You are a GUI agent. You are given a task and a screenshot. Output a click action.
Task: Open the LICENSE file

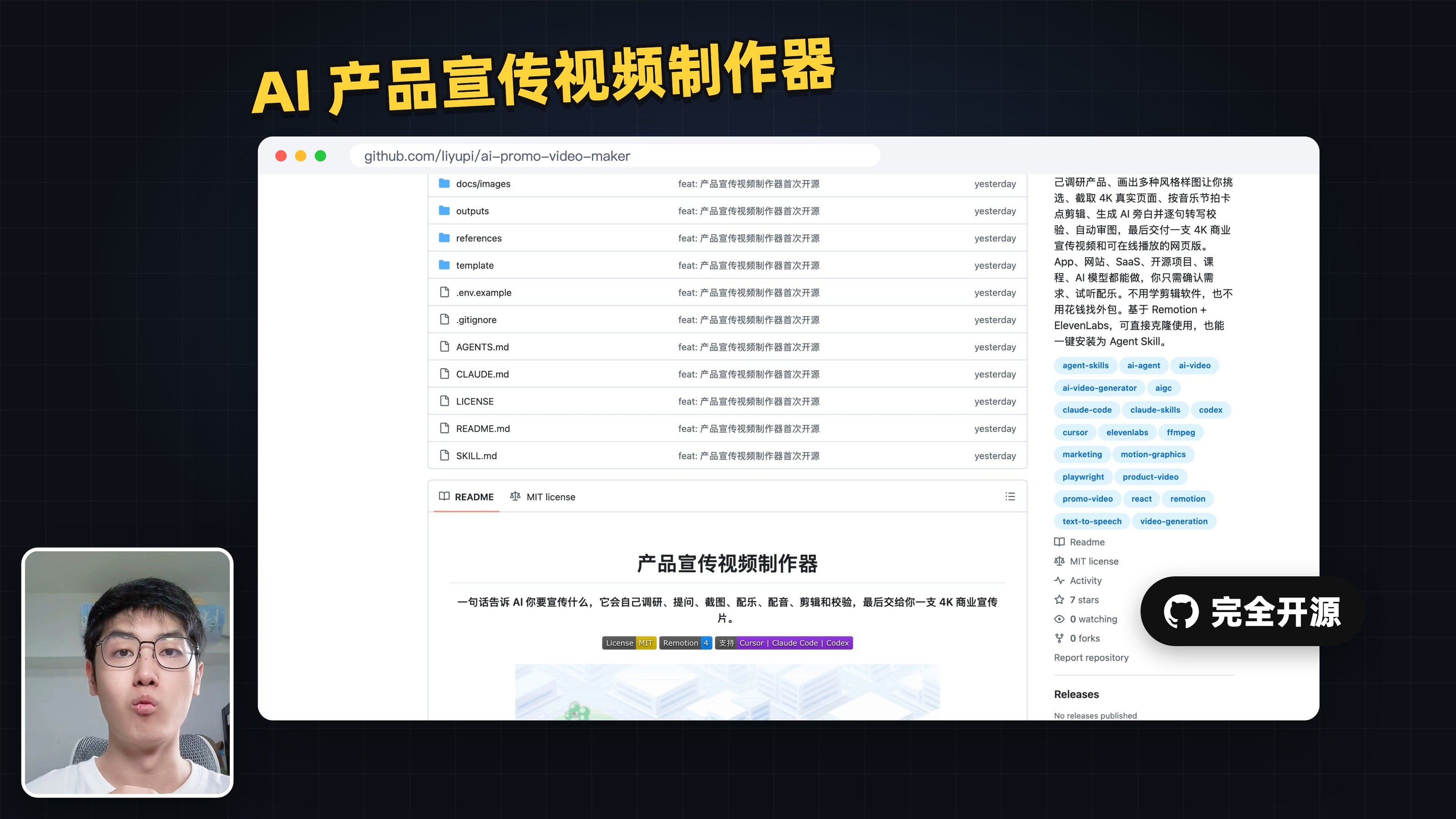[x=474, y=401]
